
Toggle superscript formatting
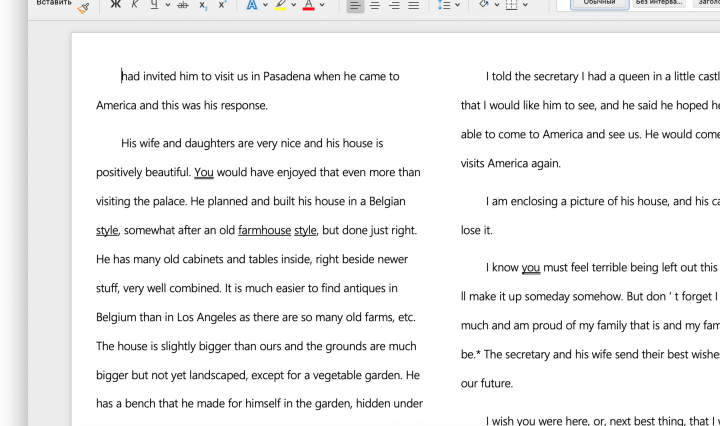222,5
